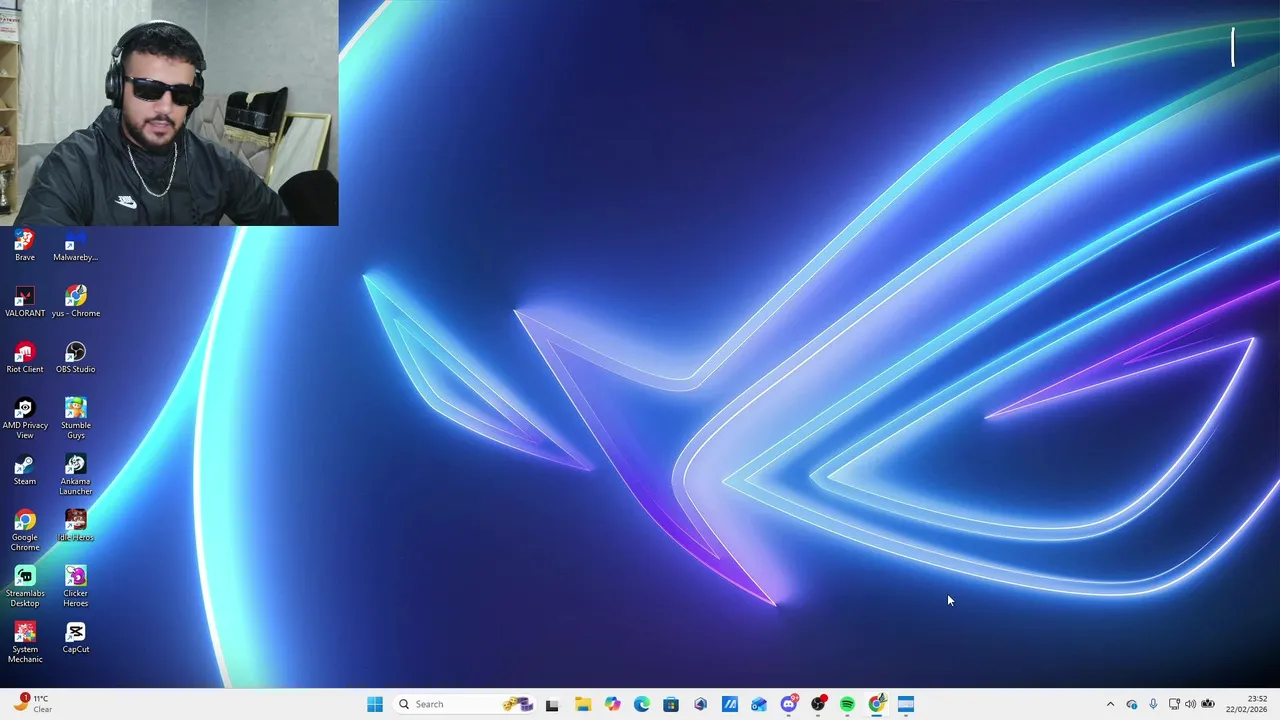1280x720 pixels.
Task: Switch to Discord in the taskbar
Action: pos(789,704)
